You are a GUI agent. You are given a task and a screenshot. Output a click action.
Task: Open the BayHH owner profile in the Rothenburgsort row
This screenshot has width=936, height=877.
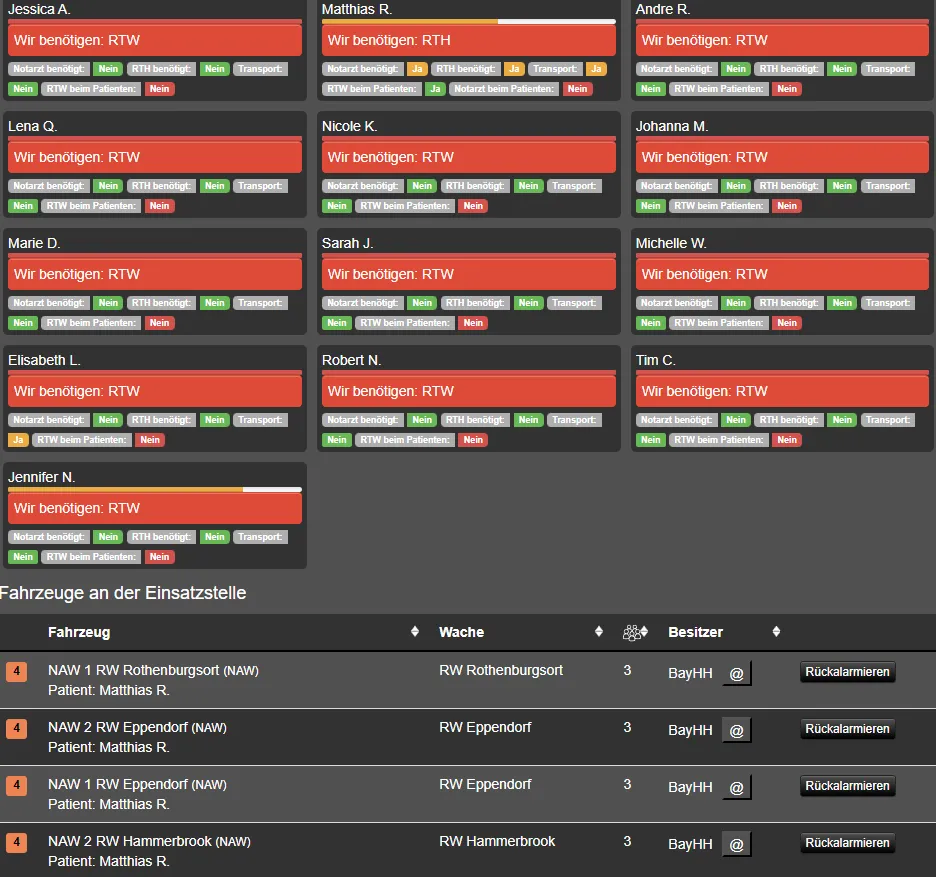point(690,674)
